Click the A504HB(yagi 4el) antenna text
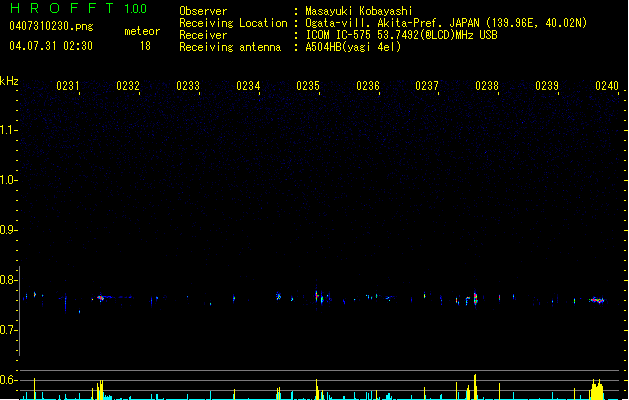 tap(353, 47)
